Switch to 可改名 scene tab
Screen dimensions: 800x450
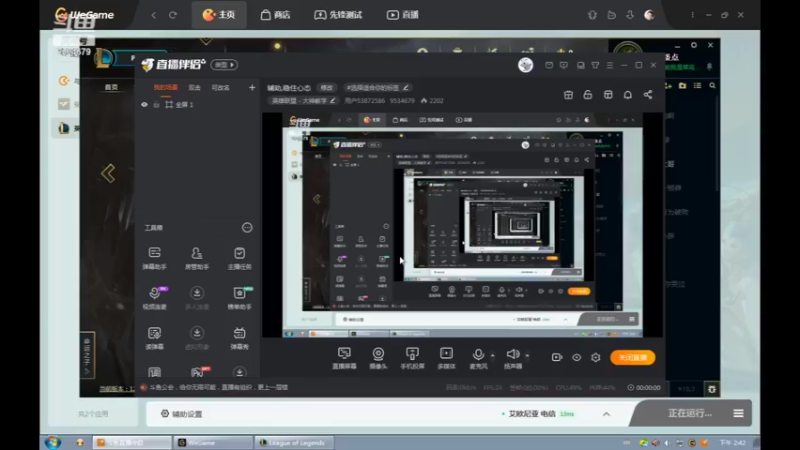tap(220, 88)
